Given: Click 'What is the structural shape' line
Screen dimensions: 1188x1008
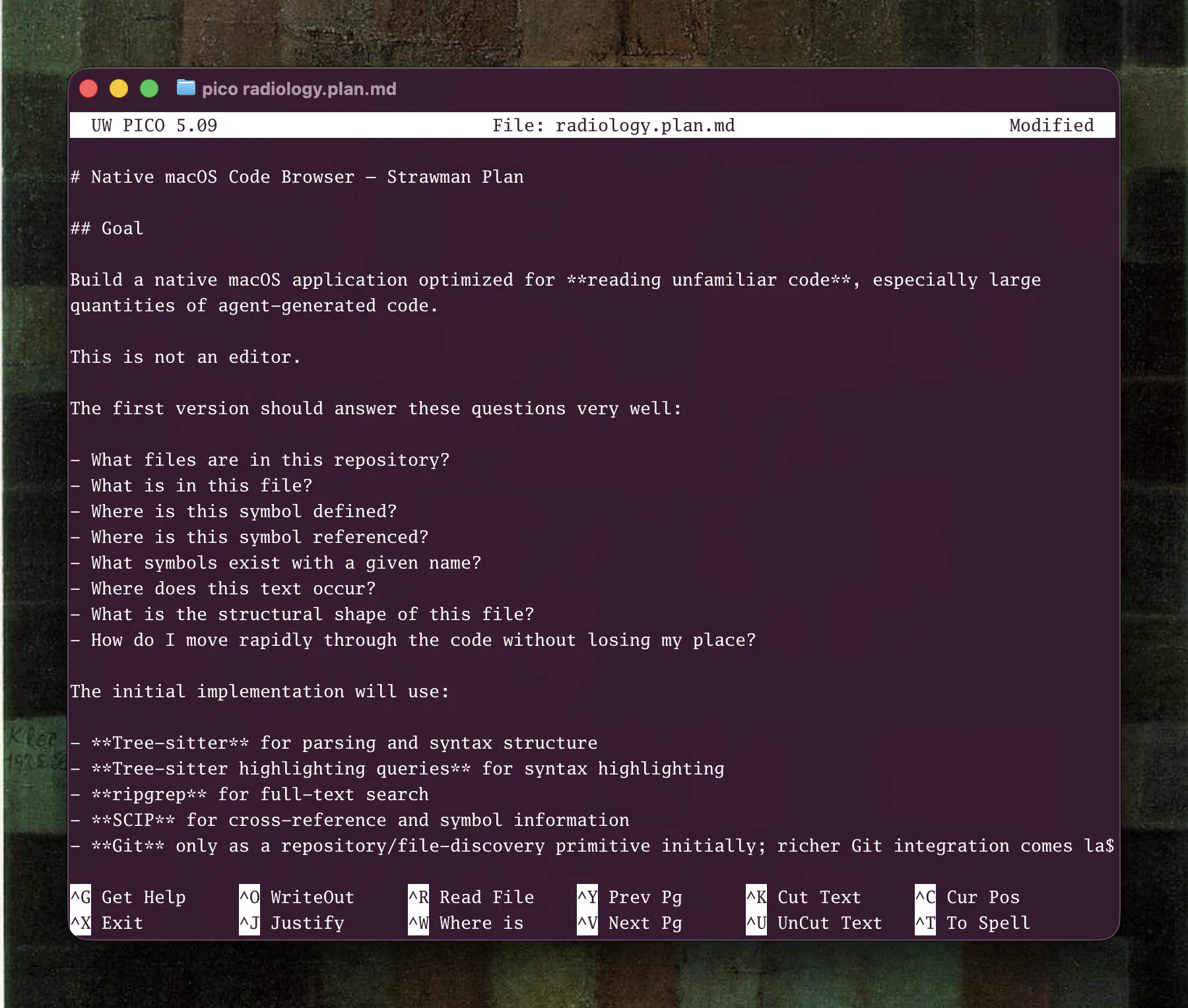Looking at the screenshot, I should (302, 614).
